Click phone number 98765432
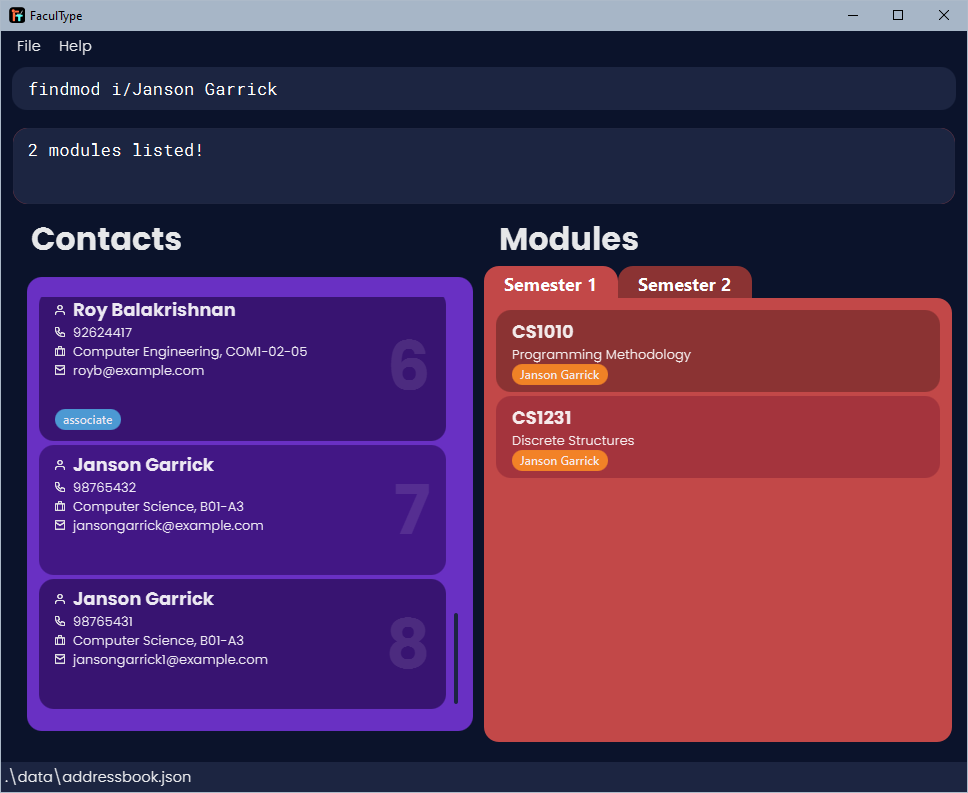 tap(104, 487)
